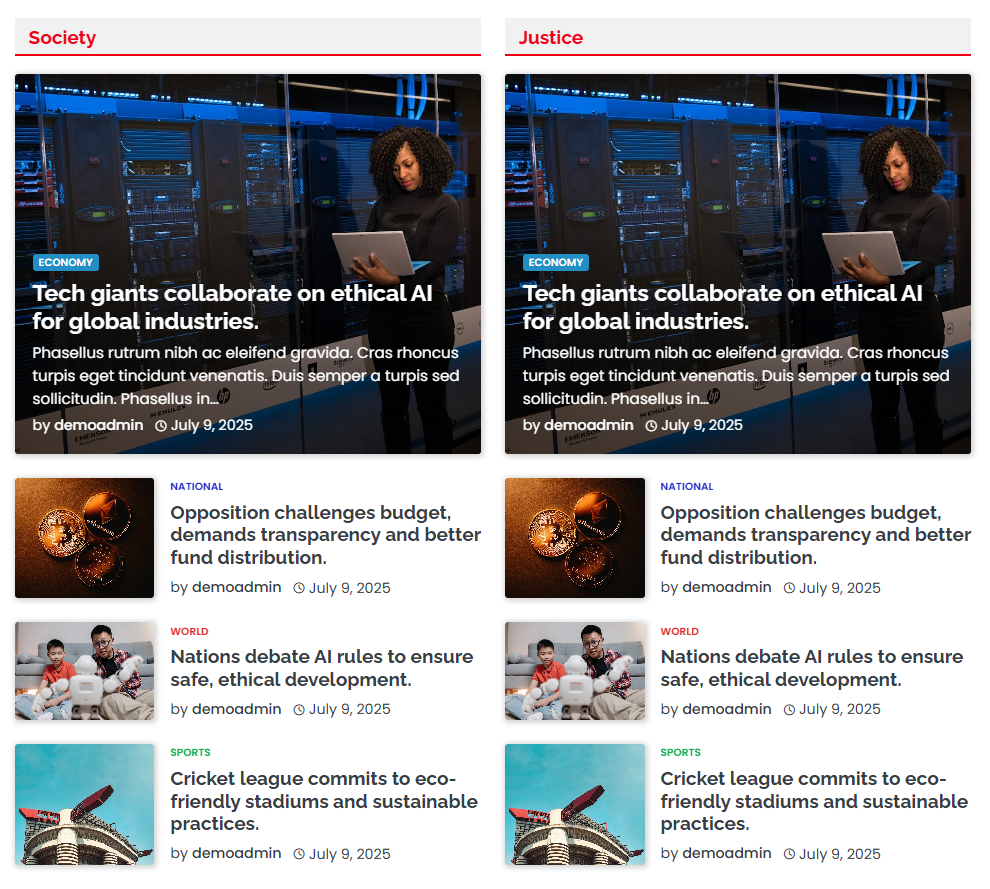Click the WORLD category in Society column

[x=189, y=631]
